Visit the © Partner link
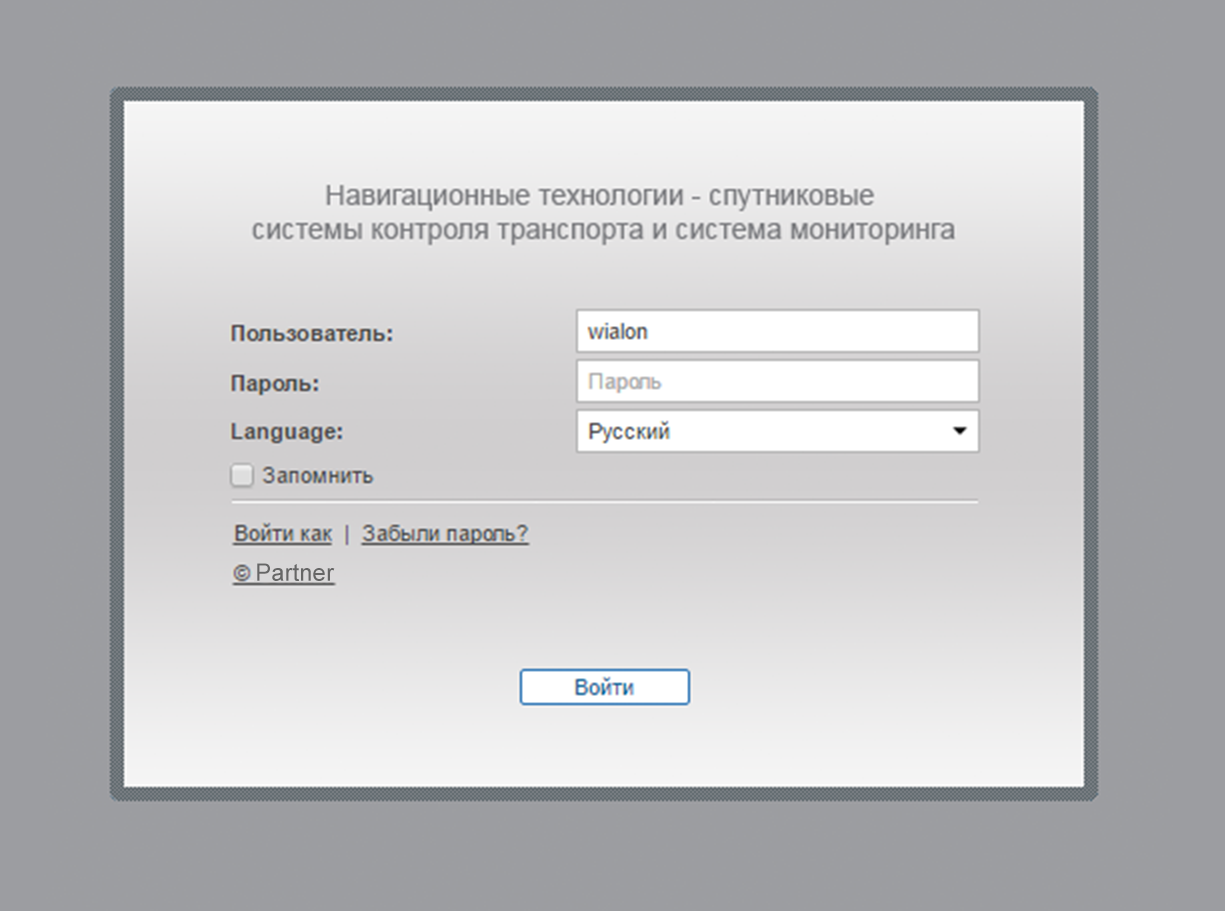This screenshot has height=911, width=1225. pyautogui.click(x=284, y=572)
